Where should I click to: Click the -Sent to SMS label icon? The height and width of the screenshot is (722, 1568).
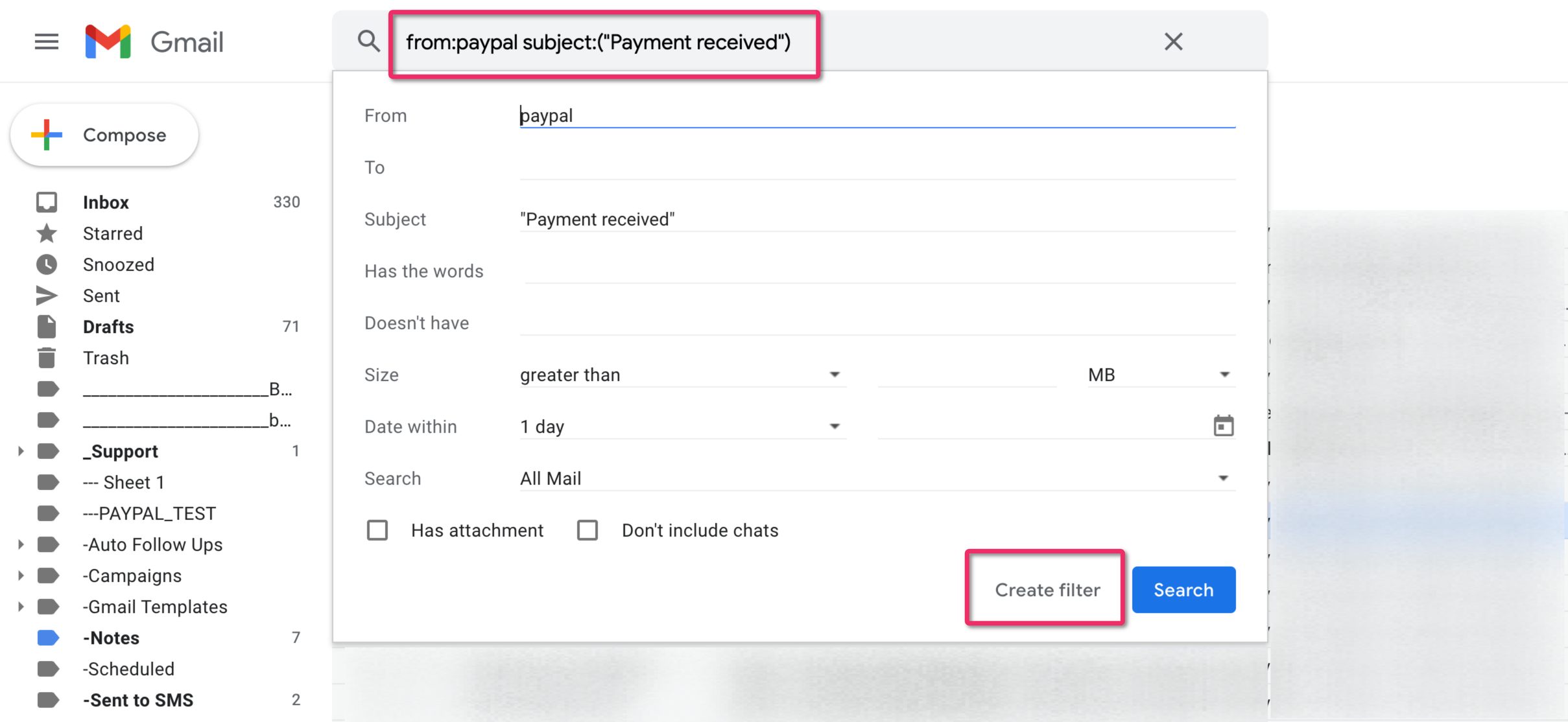tap(48, 700)
